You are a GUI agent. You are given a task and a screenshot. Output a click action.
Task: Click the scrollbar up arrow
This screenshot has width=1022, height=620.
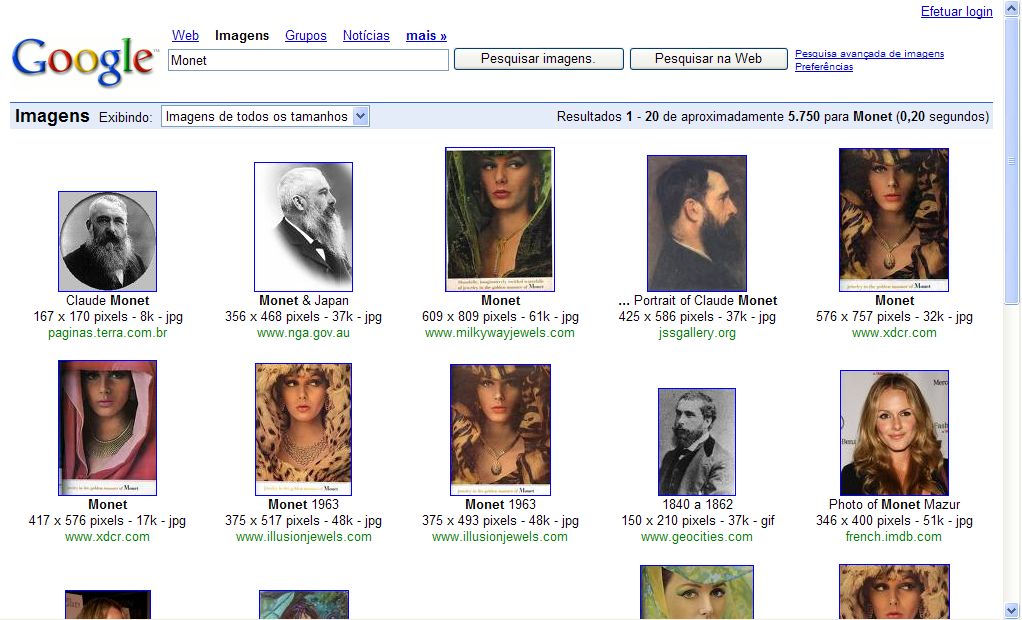[x=1012, y=8]
